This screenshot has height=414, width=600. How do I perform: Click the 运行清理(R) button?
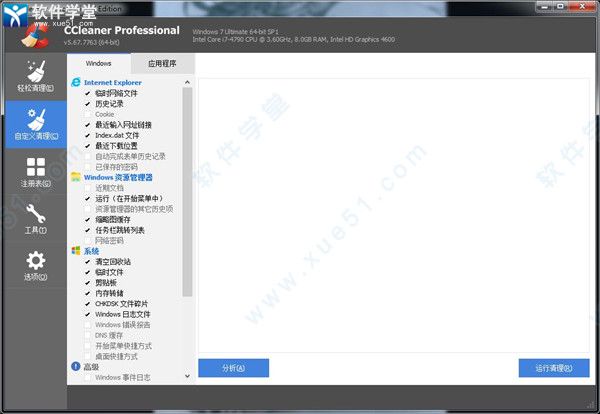[x=554, y=368]
